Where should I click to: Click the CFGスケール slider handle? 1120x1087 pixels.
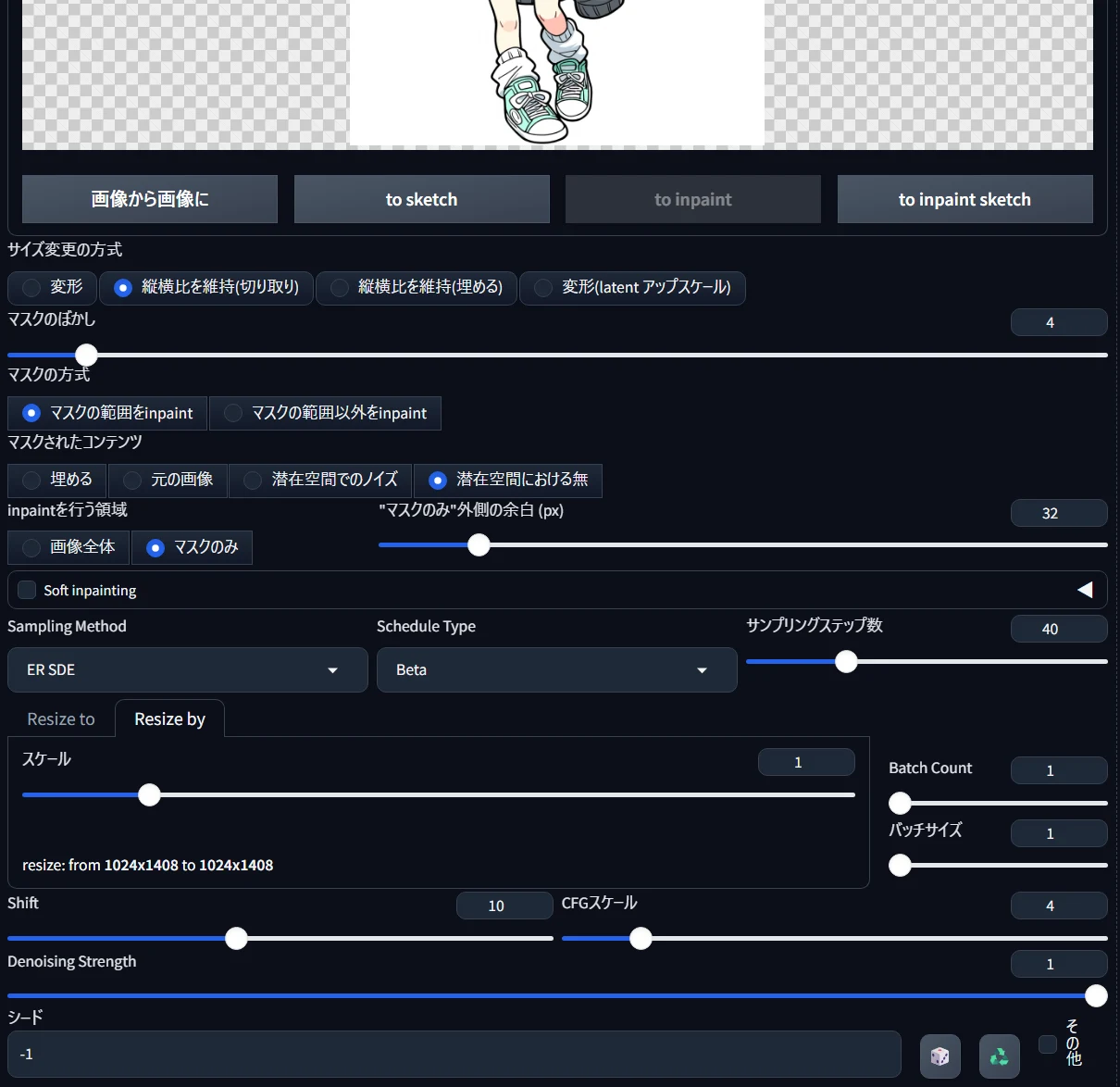(x=641, y=938)
